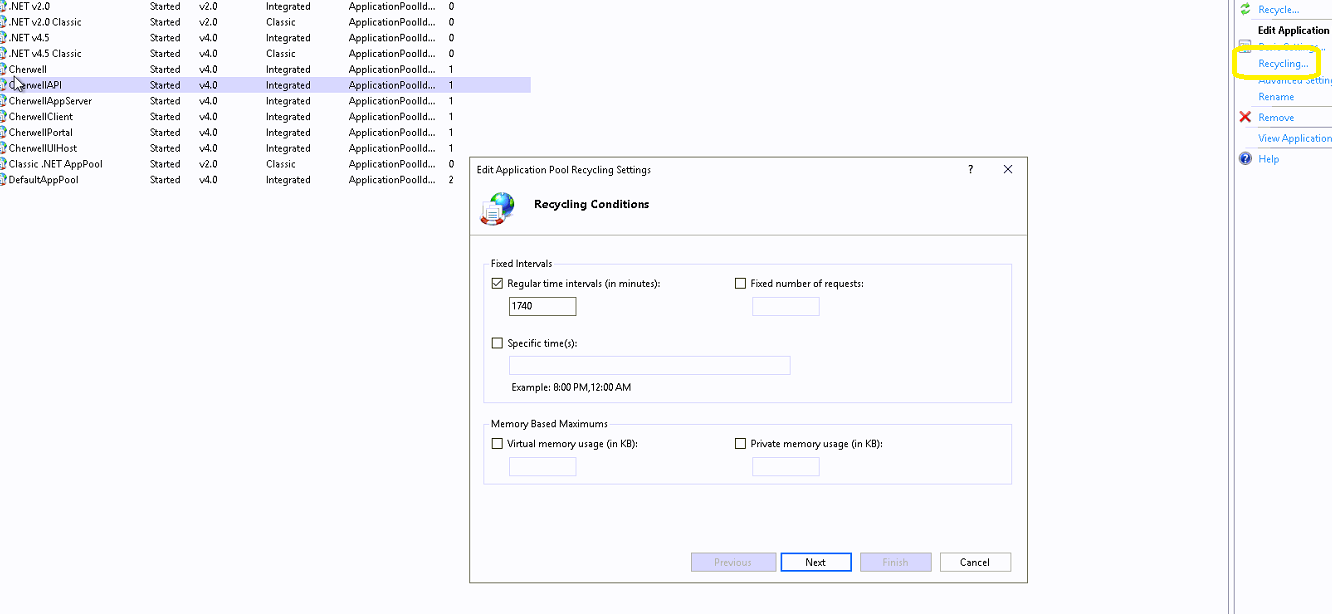Screen dimensions: 1332x614
Task: Click the red Remove X icon
Action: (x=1245, y=117)
